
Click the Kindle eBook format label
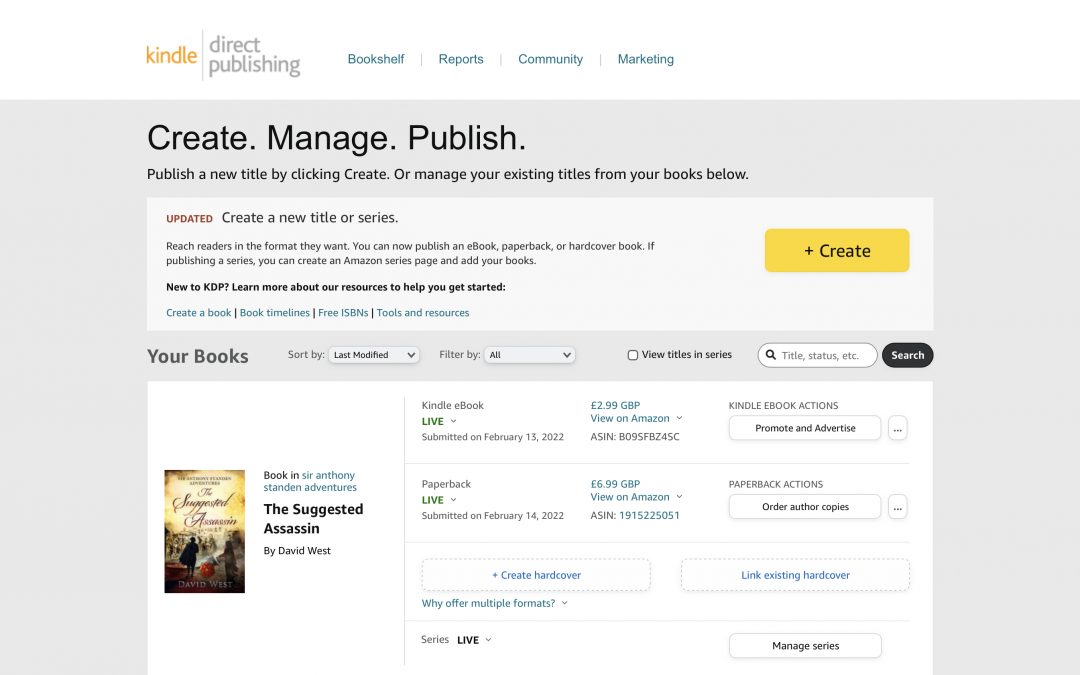(453, 406)
